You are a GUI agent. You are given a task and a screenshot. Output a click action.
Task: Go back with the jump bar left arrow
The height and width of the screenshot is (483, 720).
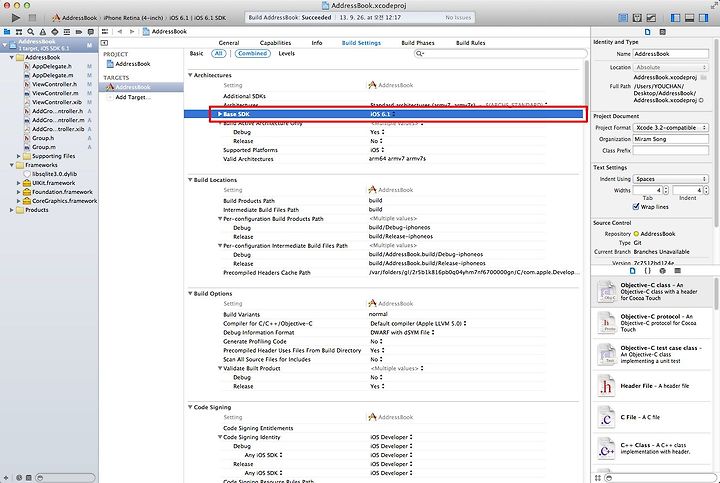tap(120, 32)
